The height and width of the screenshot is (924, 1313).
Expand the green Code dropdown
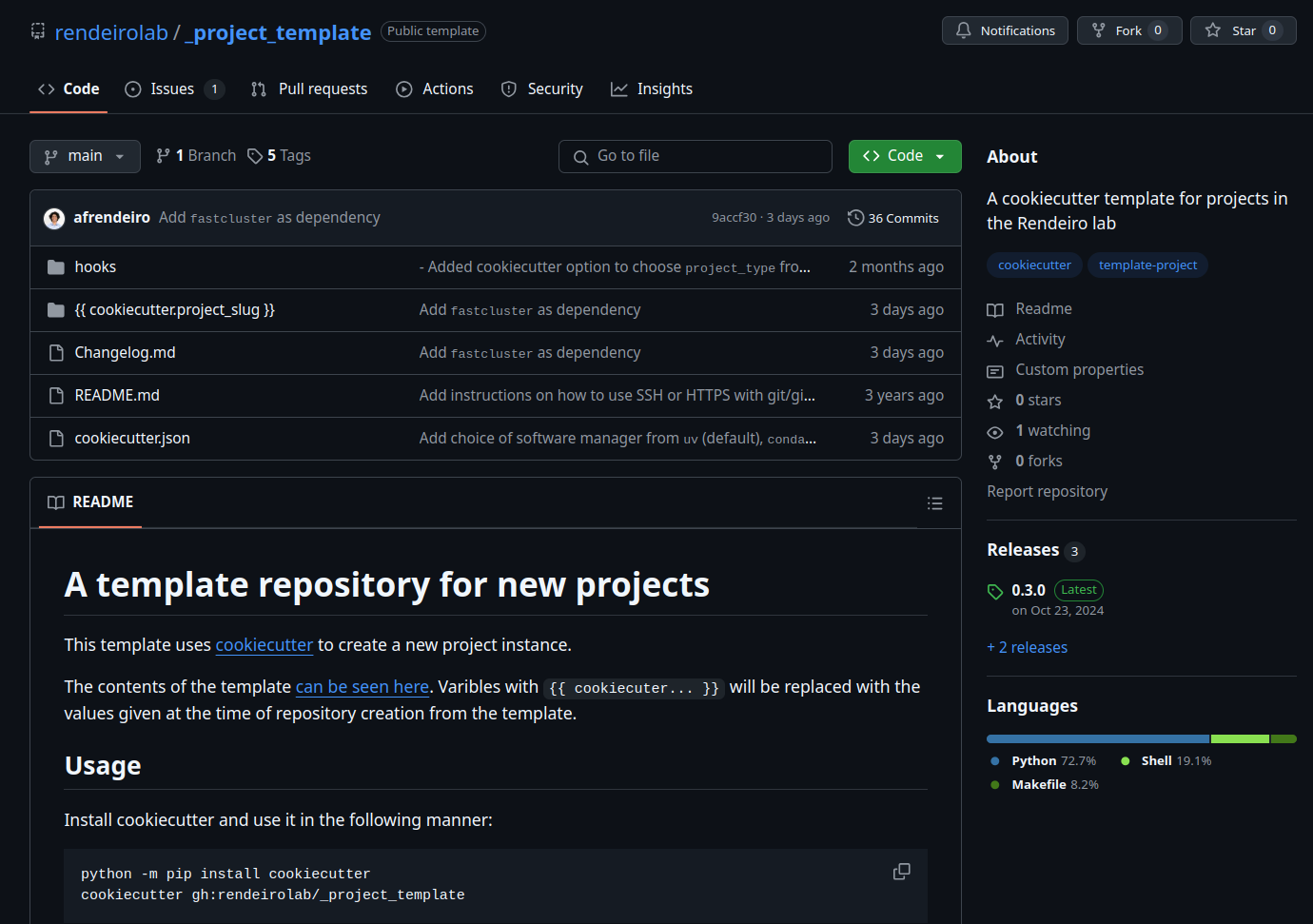904,156
